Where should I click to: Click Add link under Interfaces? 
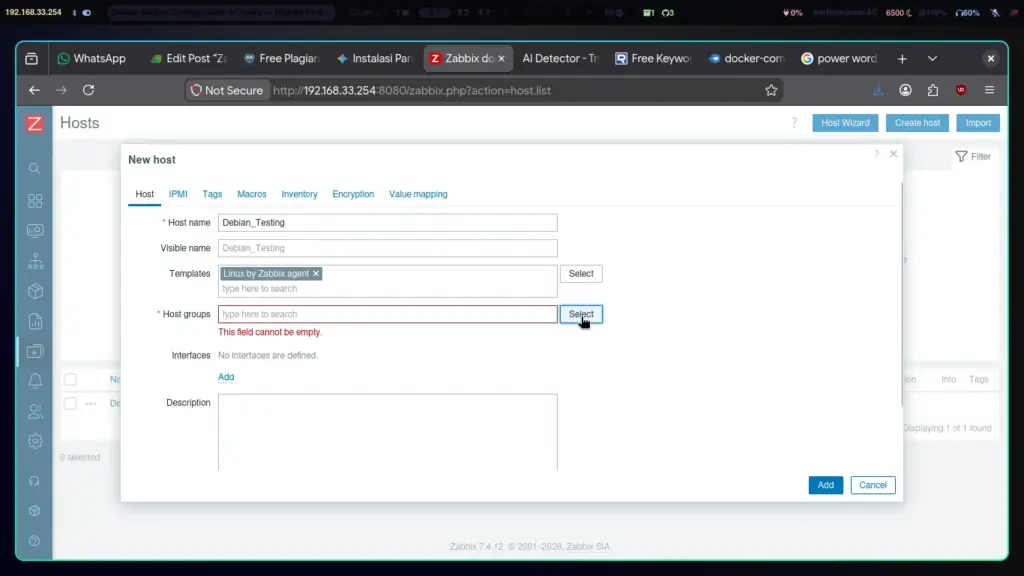(226, 377)
